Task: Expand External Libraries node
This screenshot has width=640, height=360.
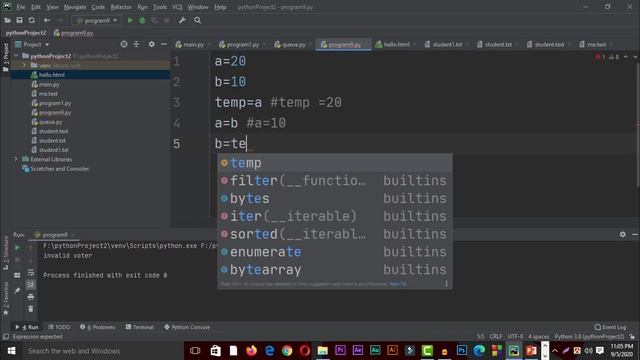Action: coord(16,159)
